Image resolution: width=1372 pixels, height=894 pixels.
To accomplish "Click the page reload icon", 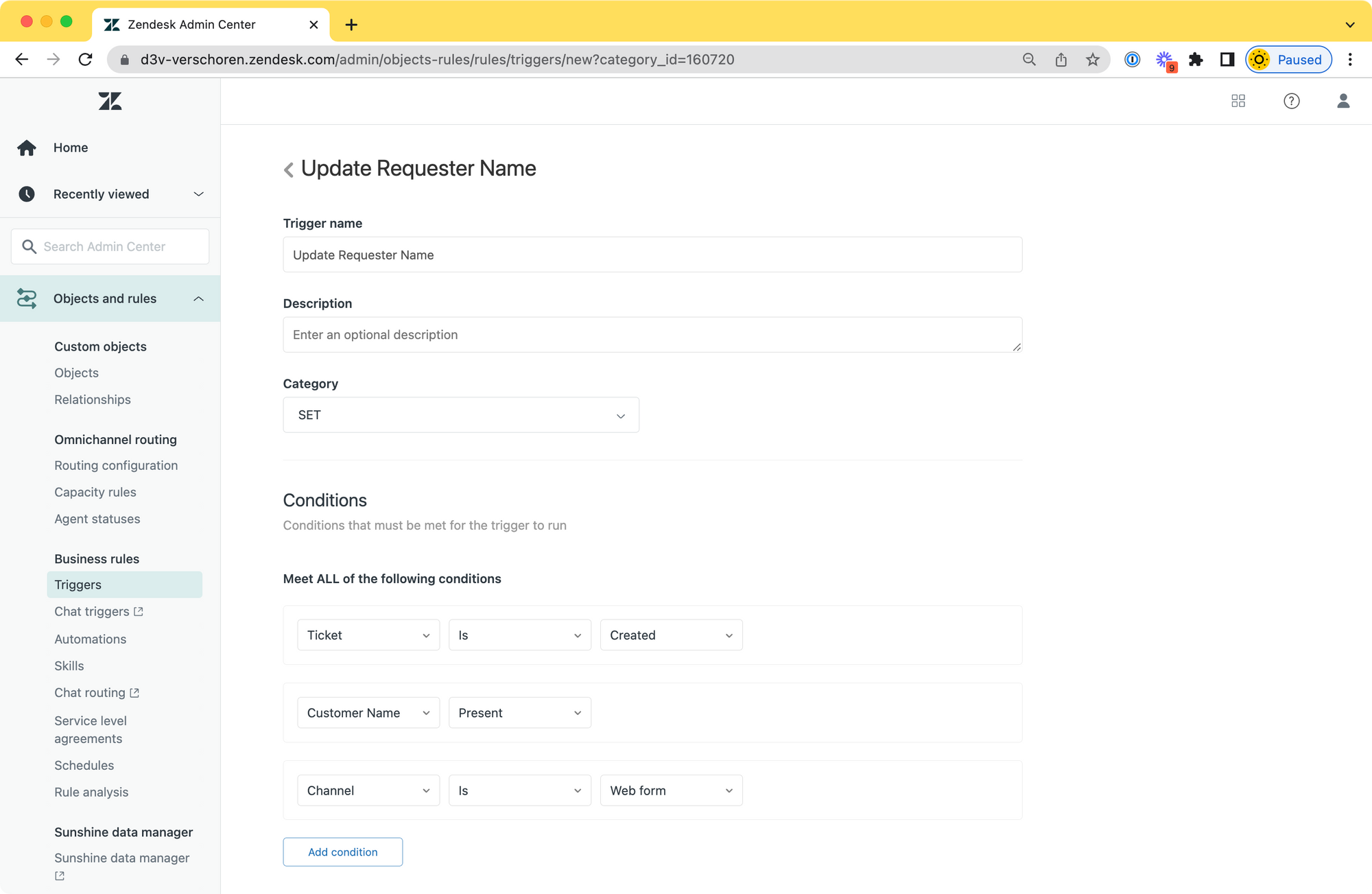I will (86, 60).
